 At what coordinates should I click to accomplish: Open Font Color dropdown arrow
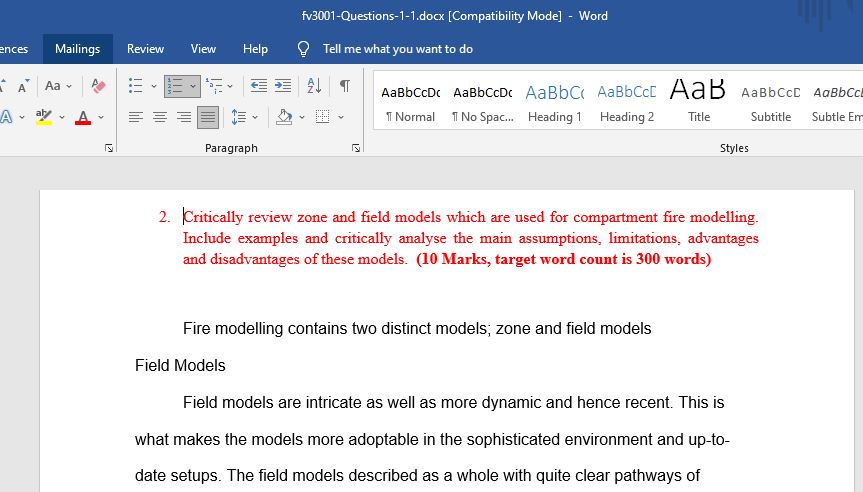pos(101,117)
